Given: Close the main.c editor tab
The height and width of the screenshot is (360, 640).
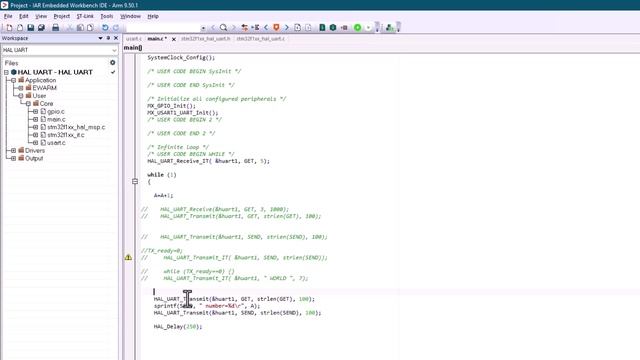Looking at the screenshot, I should [173, 39].
